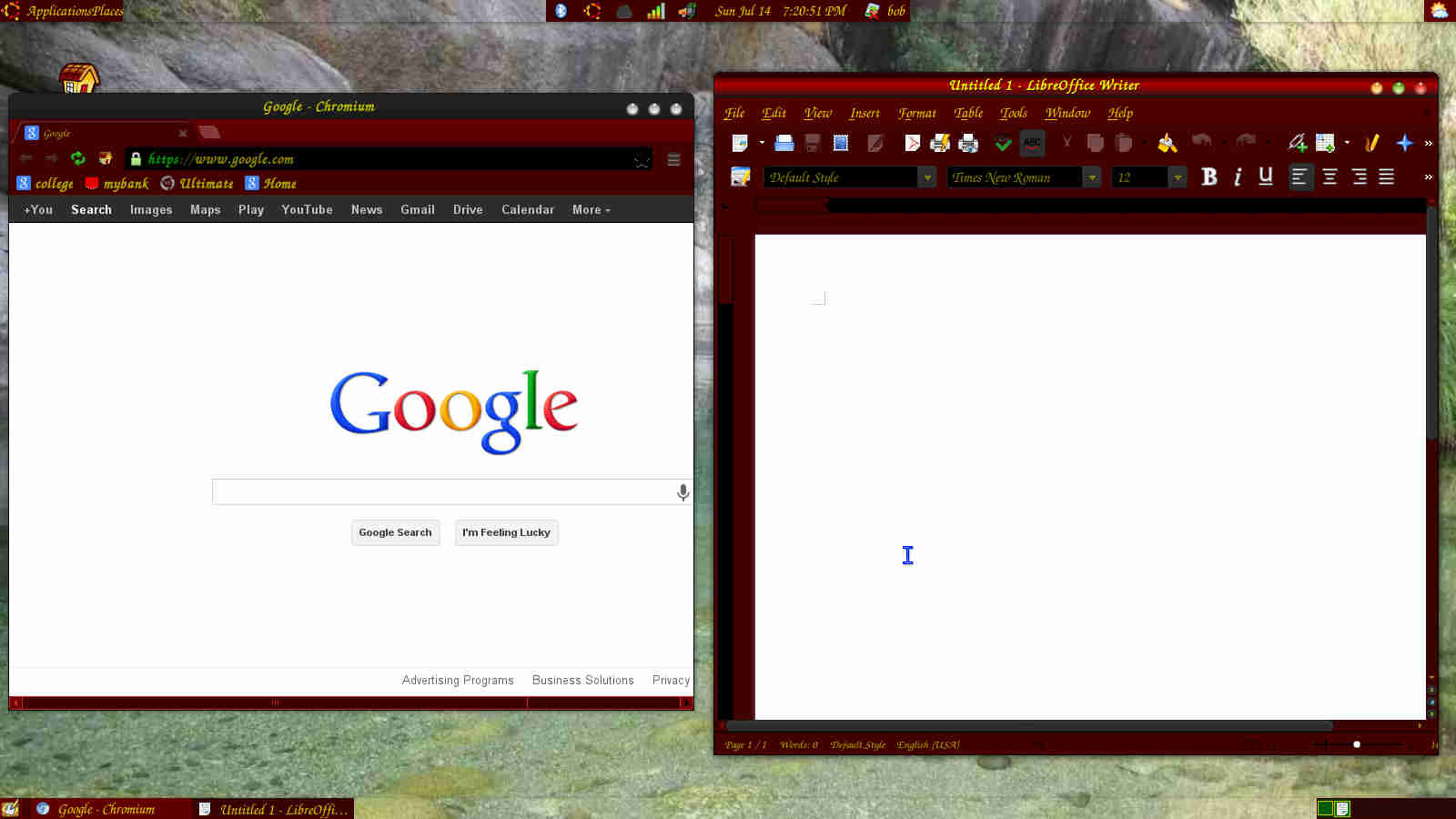Insert a table using the Table icon
Viewport: 1456px width, 819px height.
click(x=1325, y=143)
